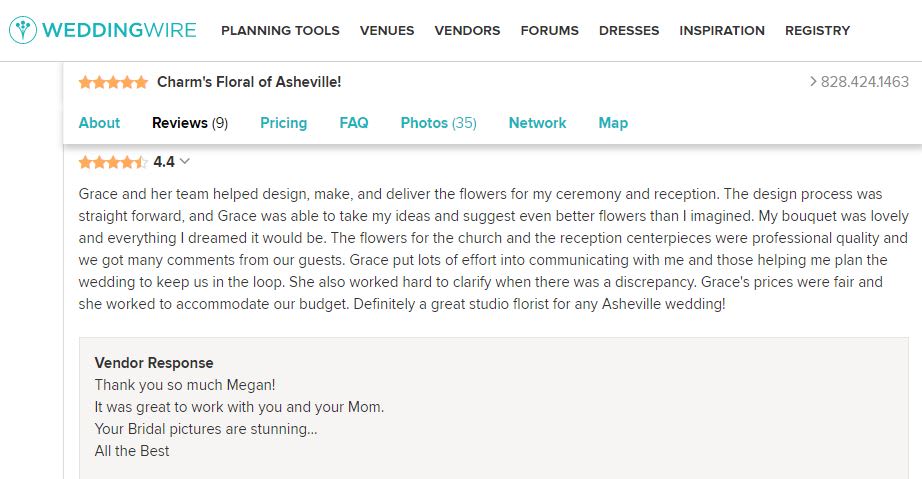Image resolution: width=922 pixels, height=479 pixels.
Task: Open the Map tab
Action: click(613, 123)
